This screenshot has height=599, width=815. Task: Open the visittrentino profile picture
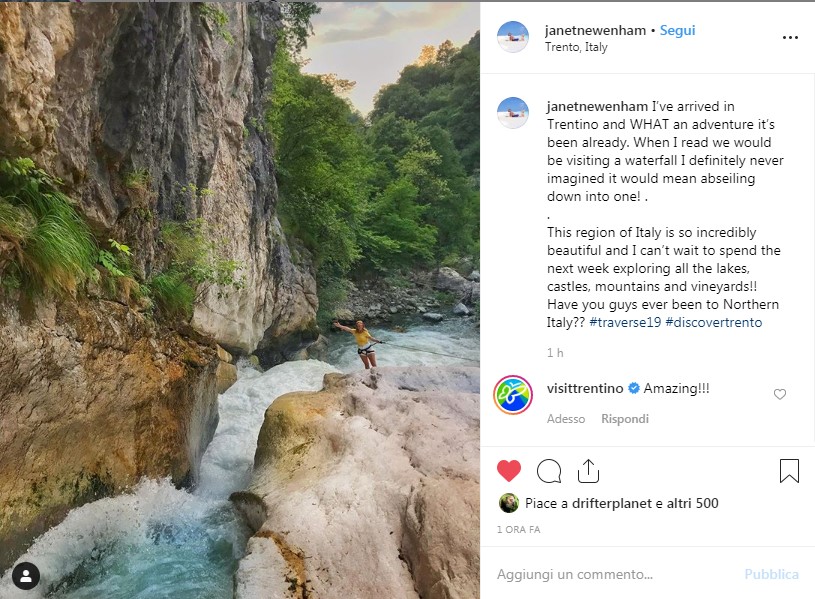coord(513,395)
